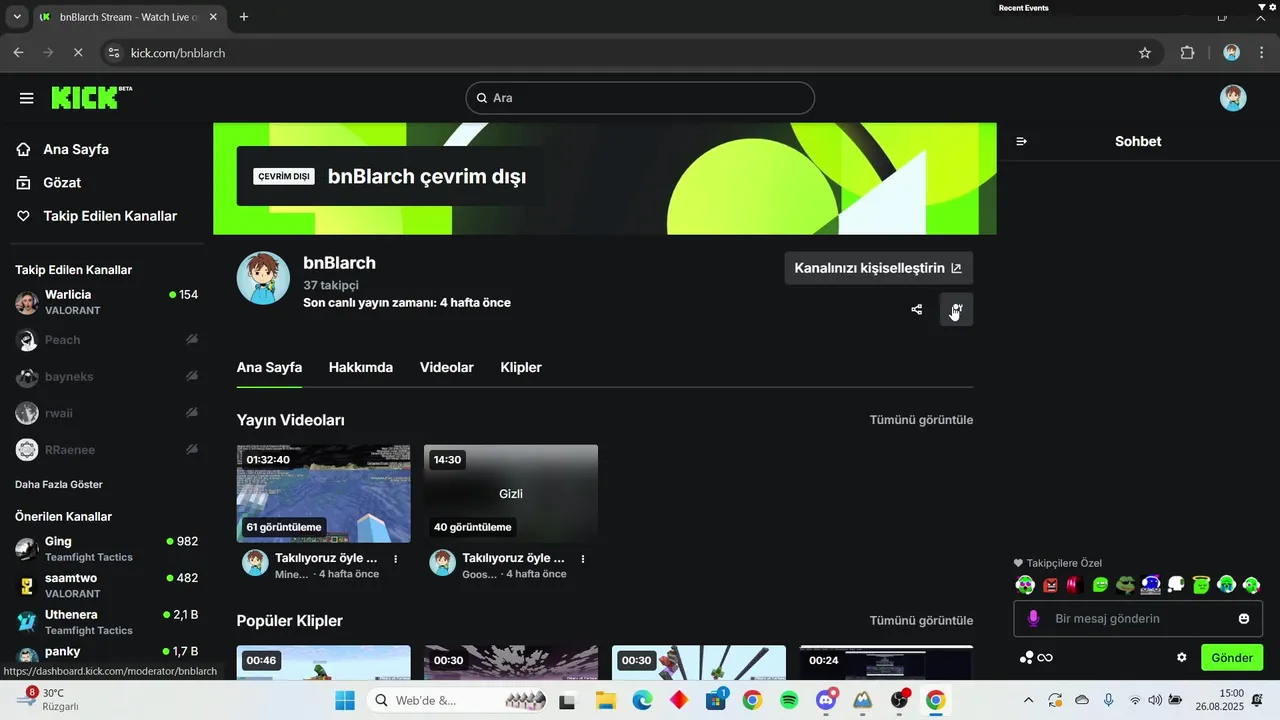Play the 01:32:40 stream video thumbnail
The height and width of the screenshot is (720, 1280).
323,493
